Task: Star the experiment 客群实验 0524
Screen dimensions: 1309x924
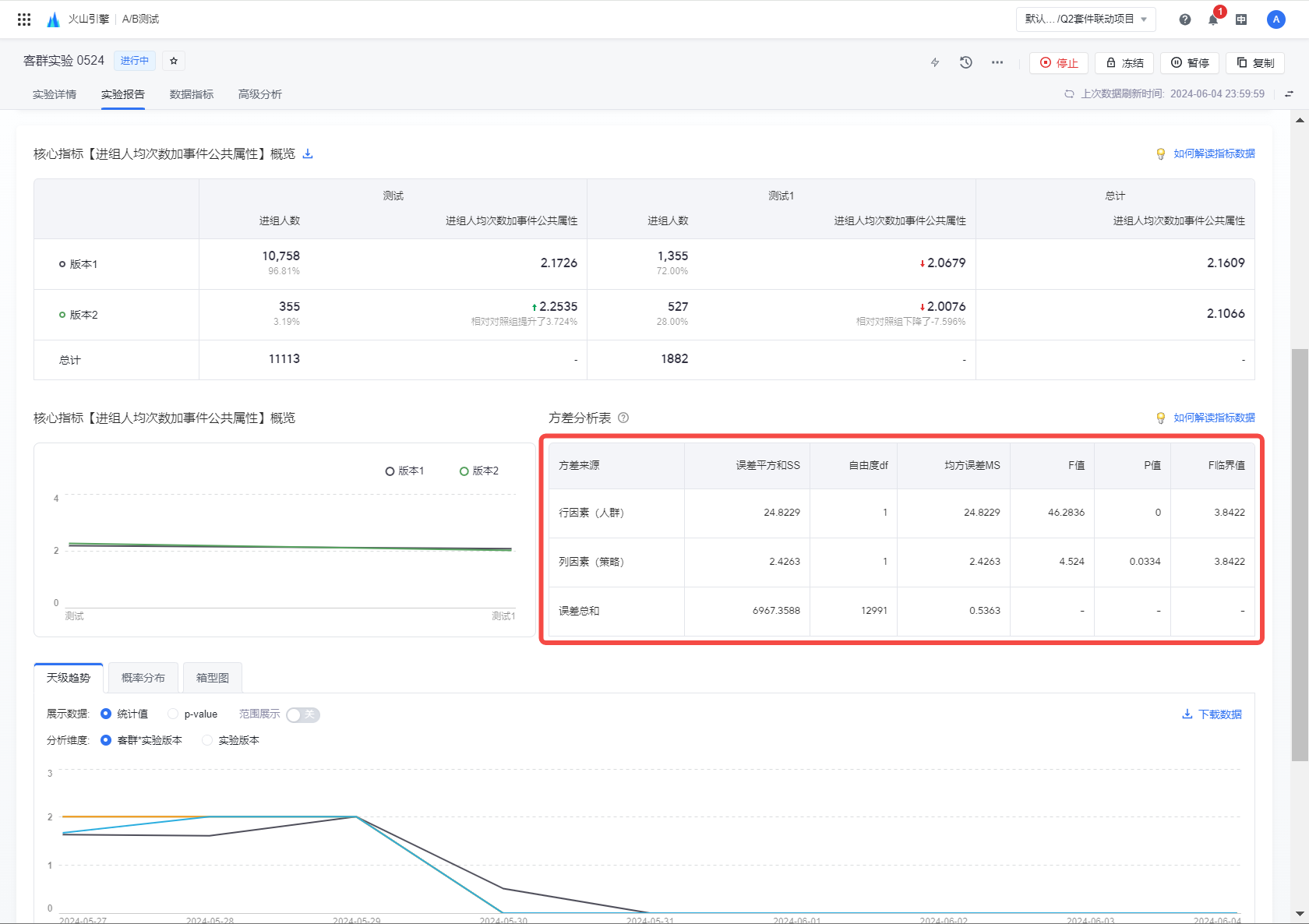Action: click(x=174, y=61)
